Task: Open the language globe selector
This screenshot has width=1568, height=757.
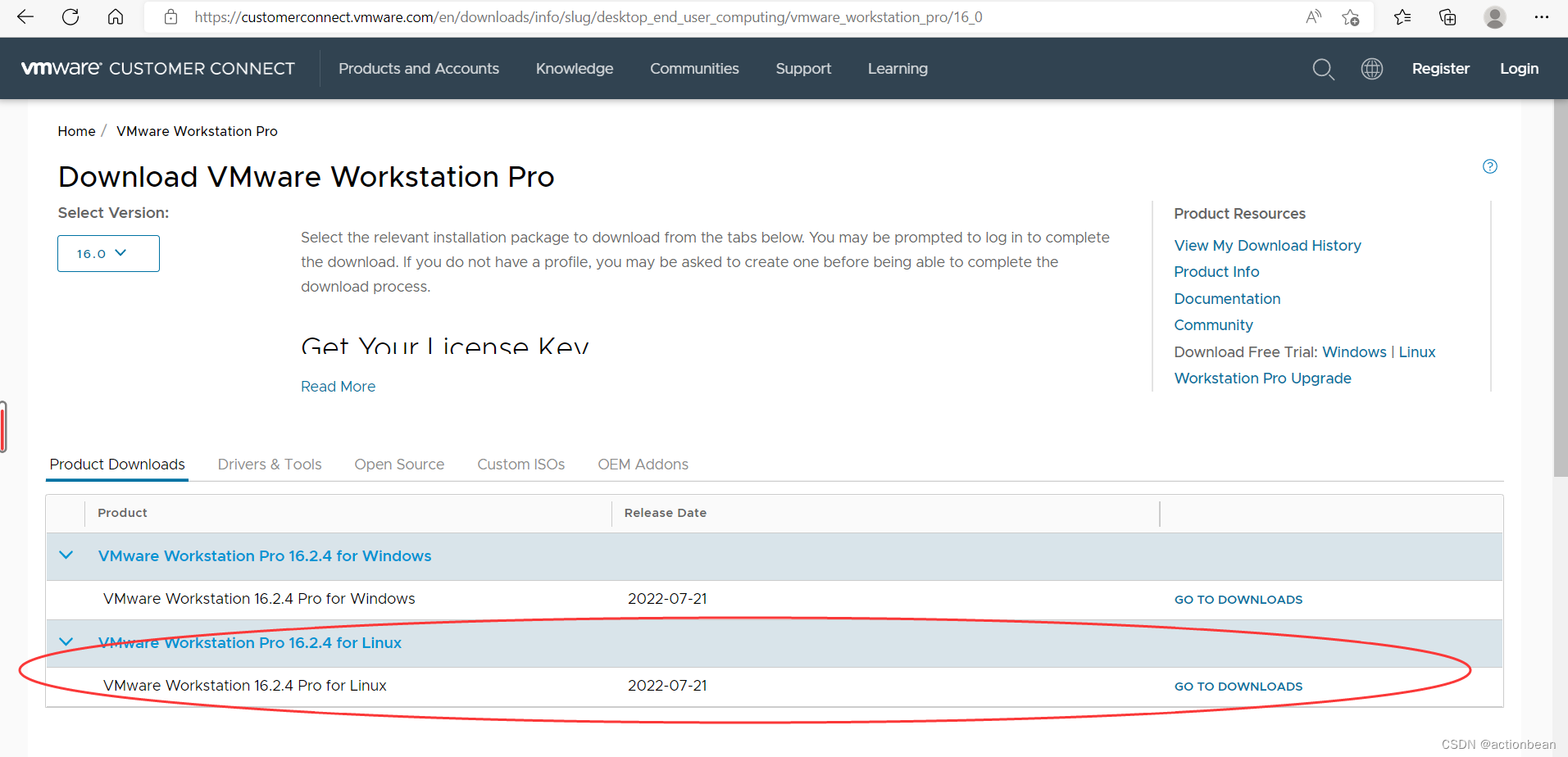Action: click(x=1371, y=69)
